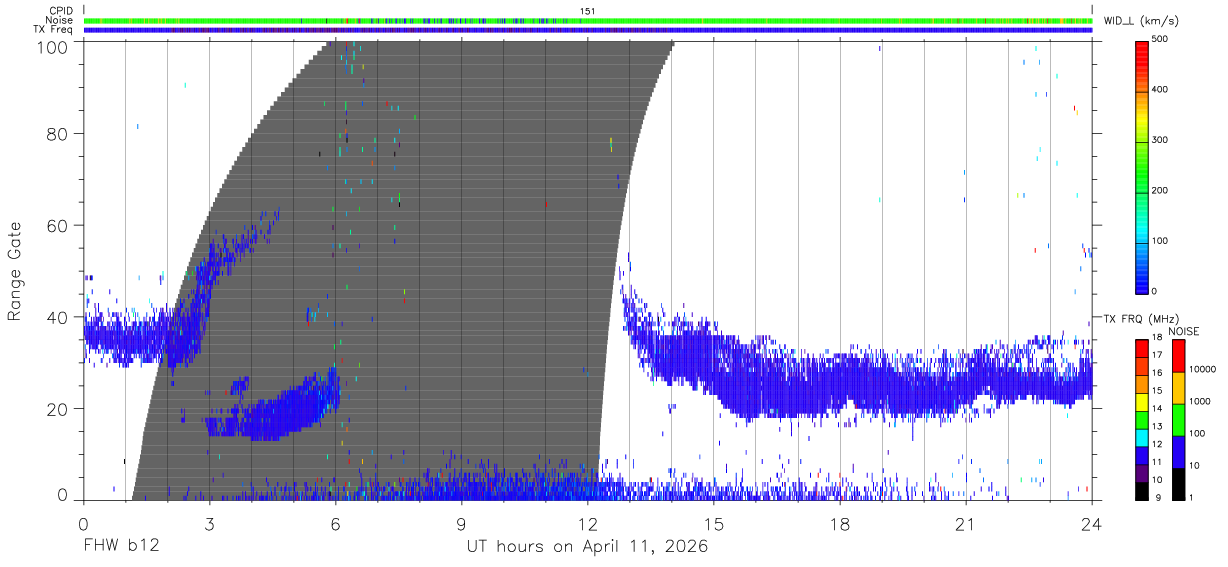The width and height of the screenshot is (1228, 567).
Task: Select the TX Freq blue strip above the plot
Action: [x=588, y=30]
